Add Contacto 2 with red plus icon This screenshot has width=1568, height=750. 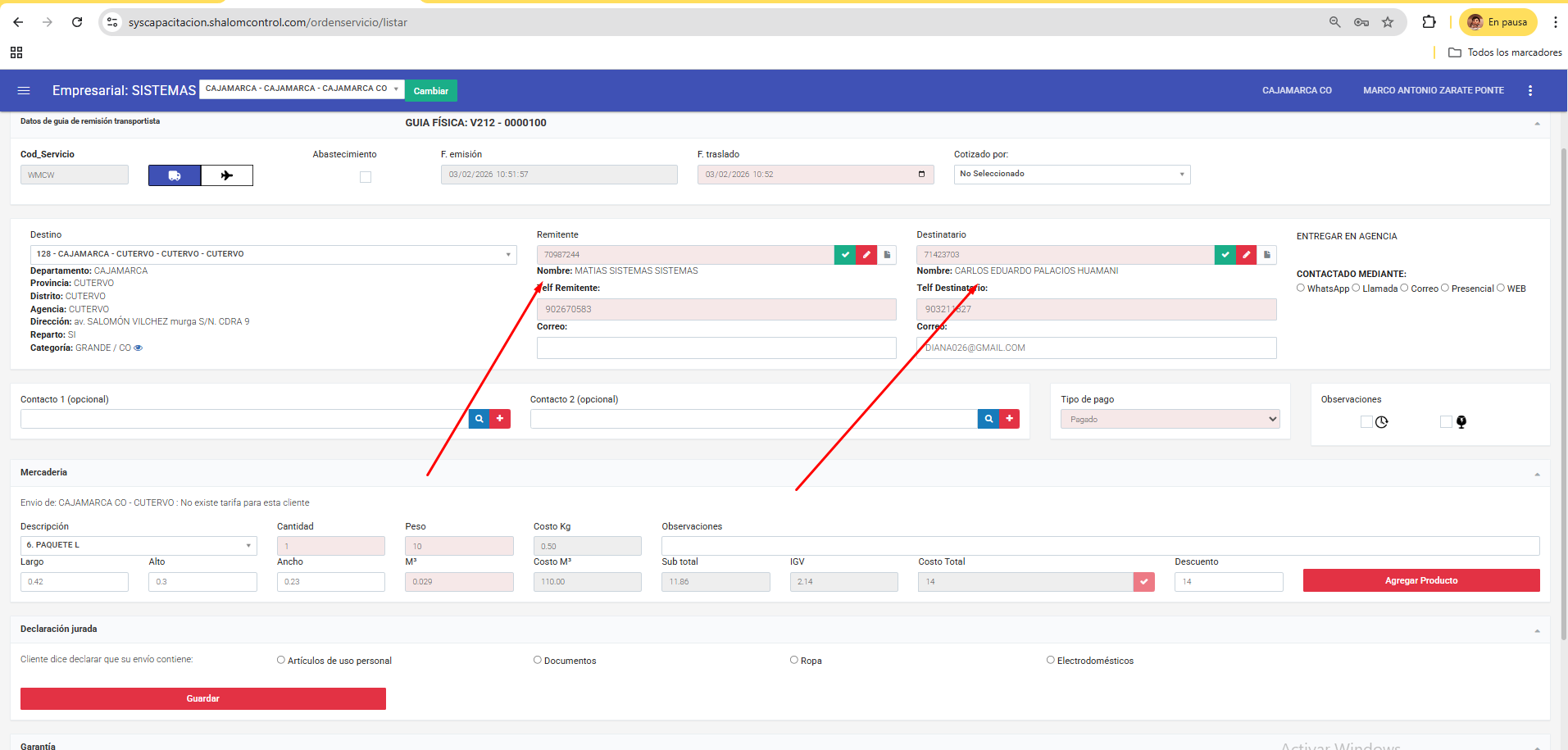pos(1010,419)
